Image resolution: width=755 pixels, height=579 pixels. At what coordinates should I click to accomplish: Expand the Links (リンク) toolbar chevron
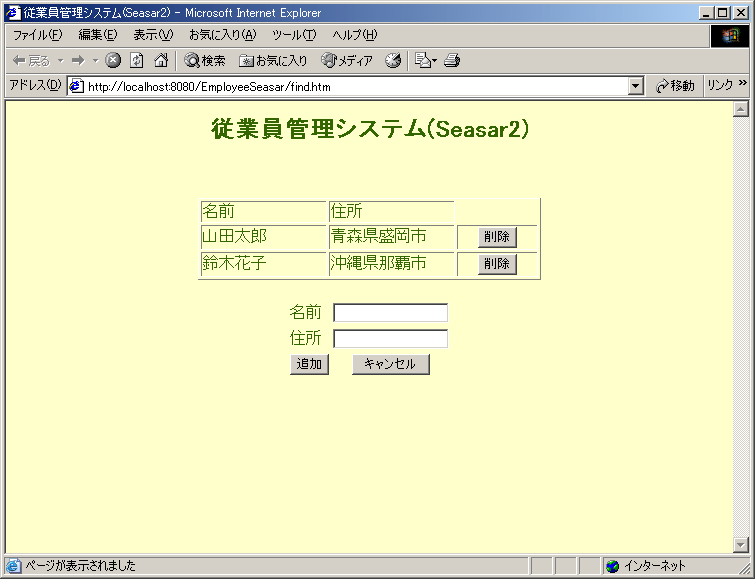(x=743, y=86)
